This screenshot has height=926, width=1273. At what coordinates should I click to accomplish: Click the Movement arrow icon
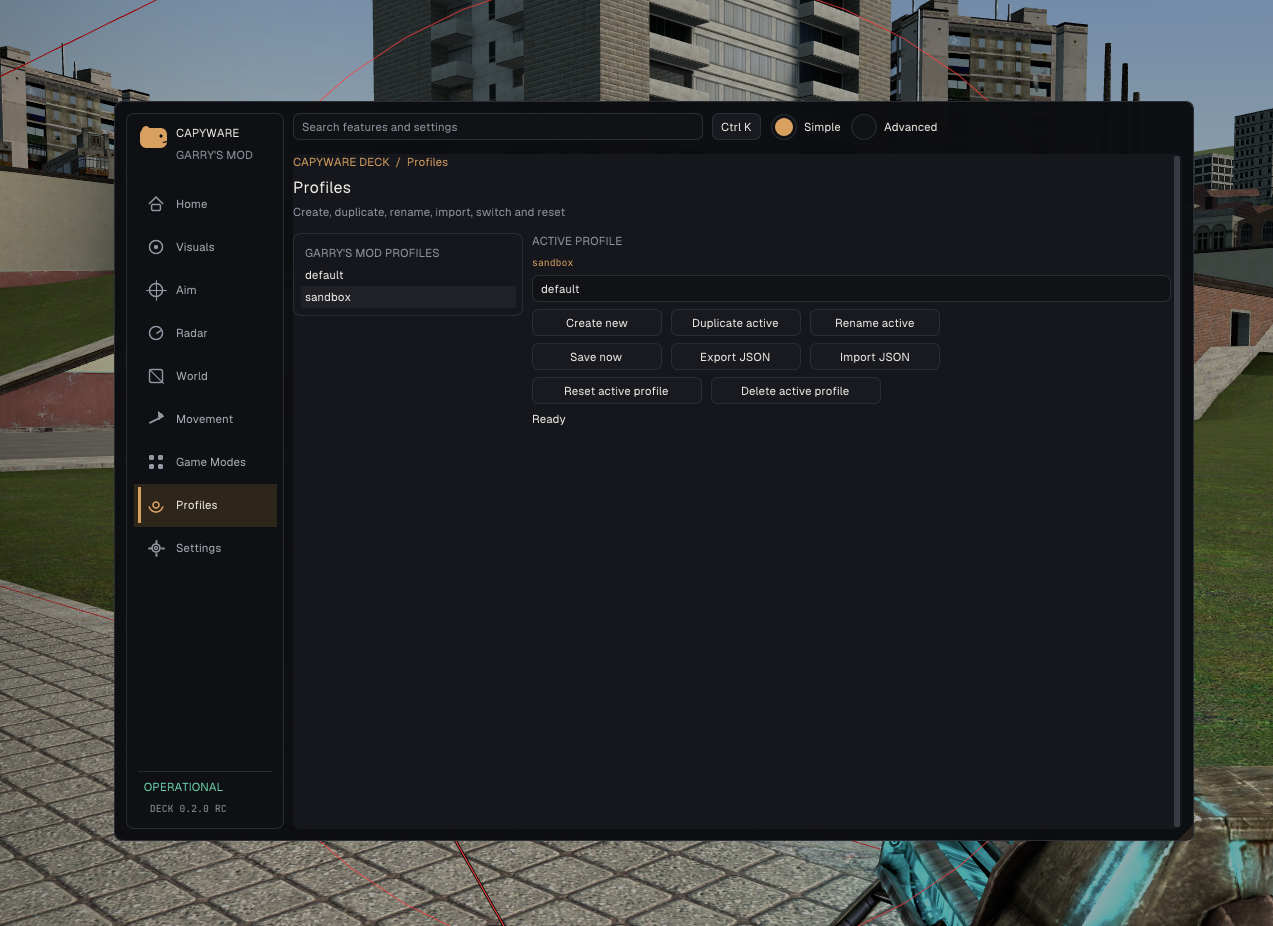click(156, 419)
